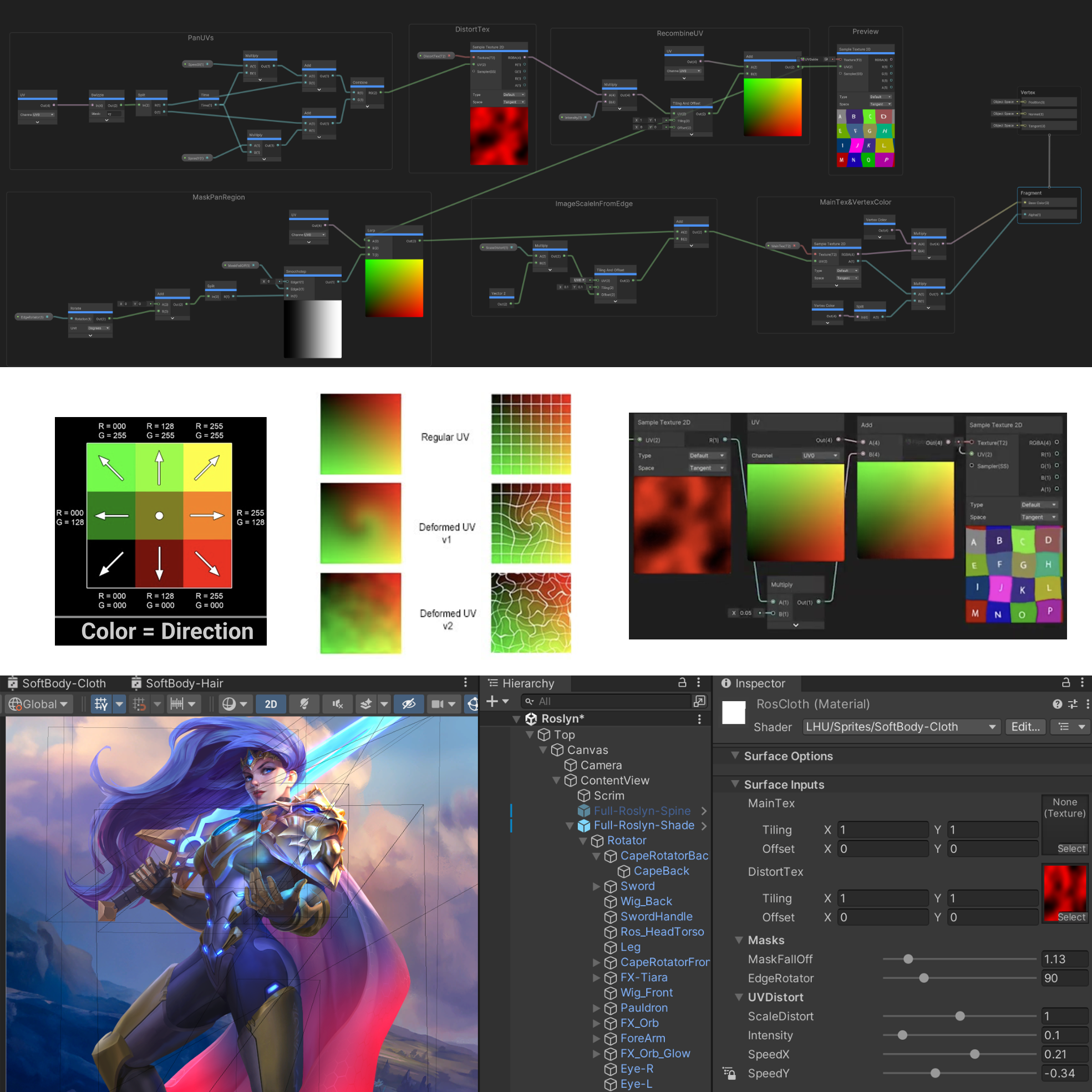
Task: Lock the Inspector with the padlock icon
Action: [x=1066, y=683]
